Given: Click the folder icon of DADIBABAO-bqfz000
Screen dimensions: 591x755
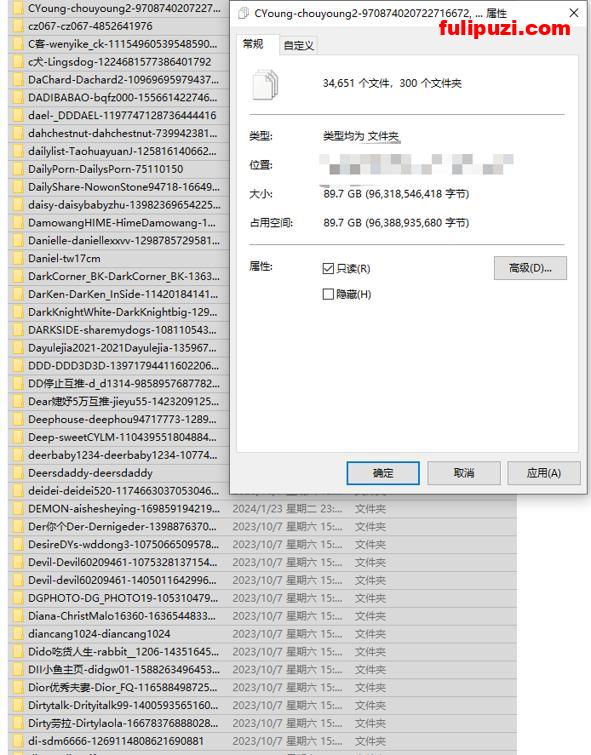Looking at the screenshot, I should [x=18, y=98].
